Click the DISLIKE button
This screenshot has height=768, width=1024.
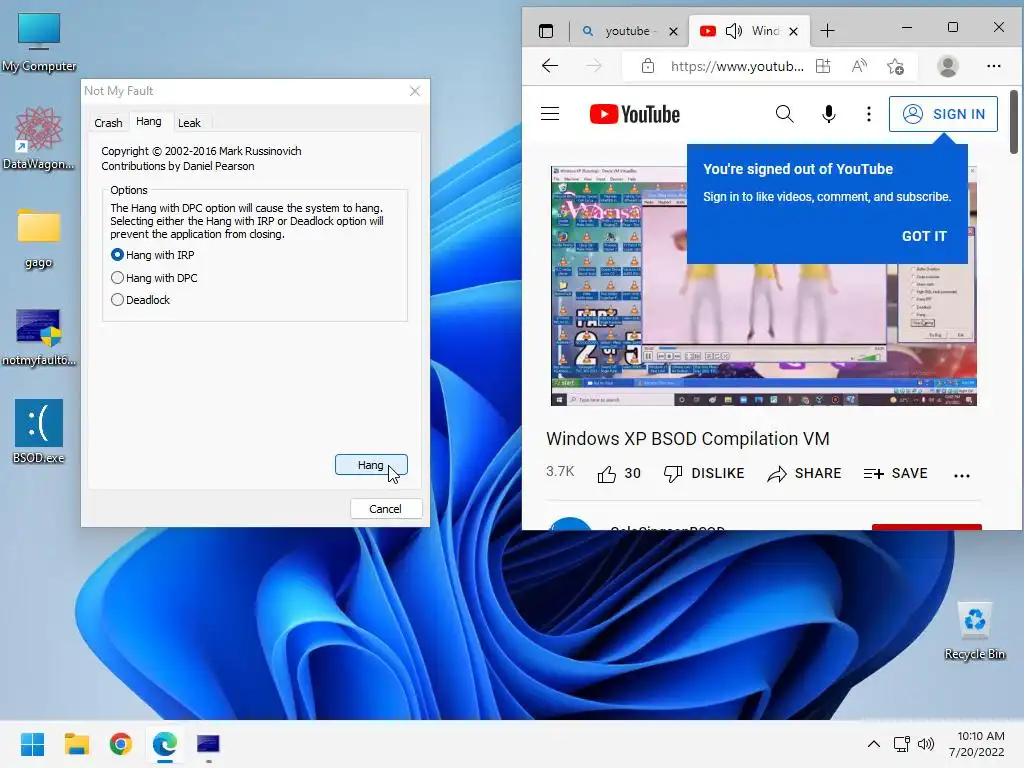703,473
